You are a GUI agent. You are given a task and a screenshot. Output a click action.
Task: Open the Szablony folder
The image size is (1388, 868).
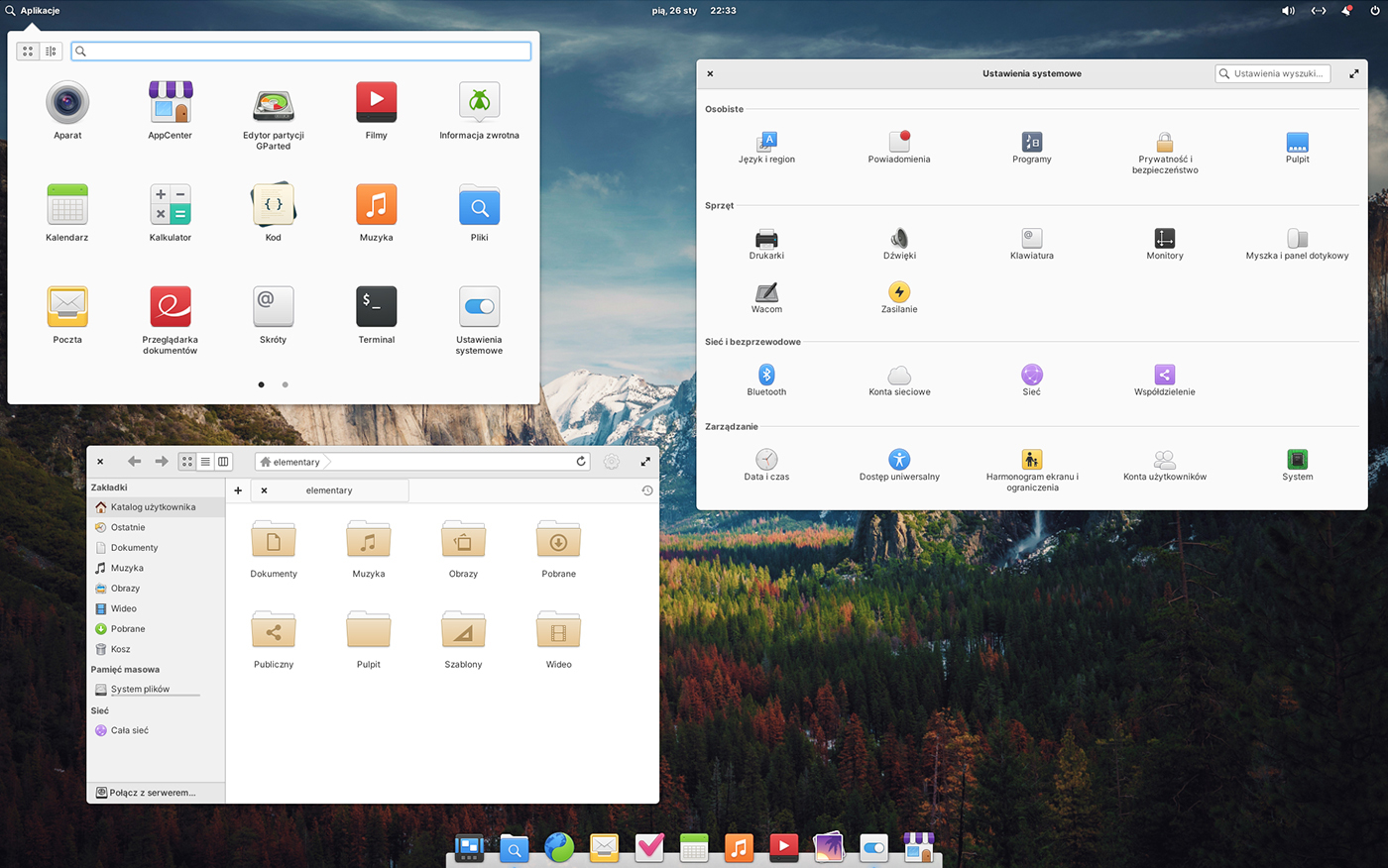463,632
